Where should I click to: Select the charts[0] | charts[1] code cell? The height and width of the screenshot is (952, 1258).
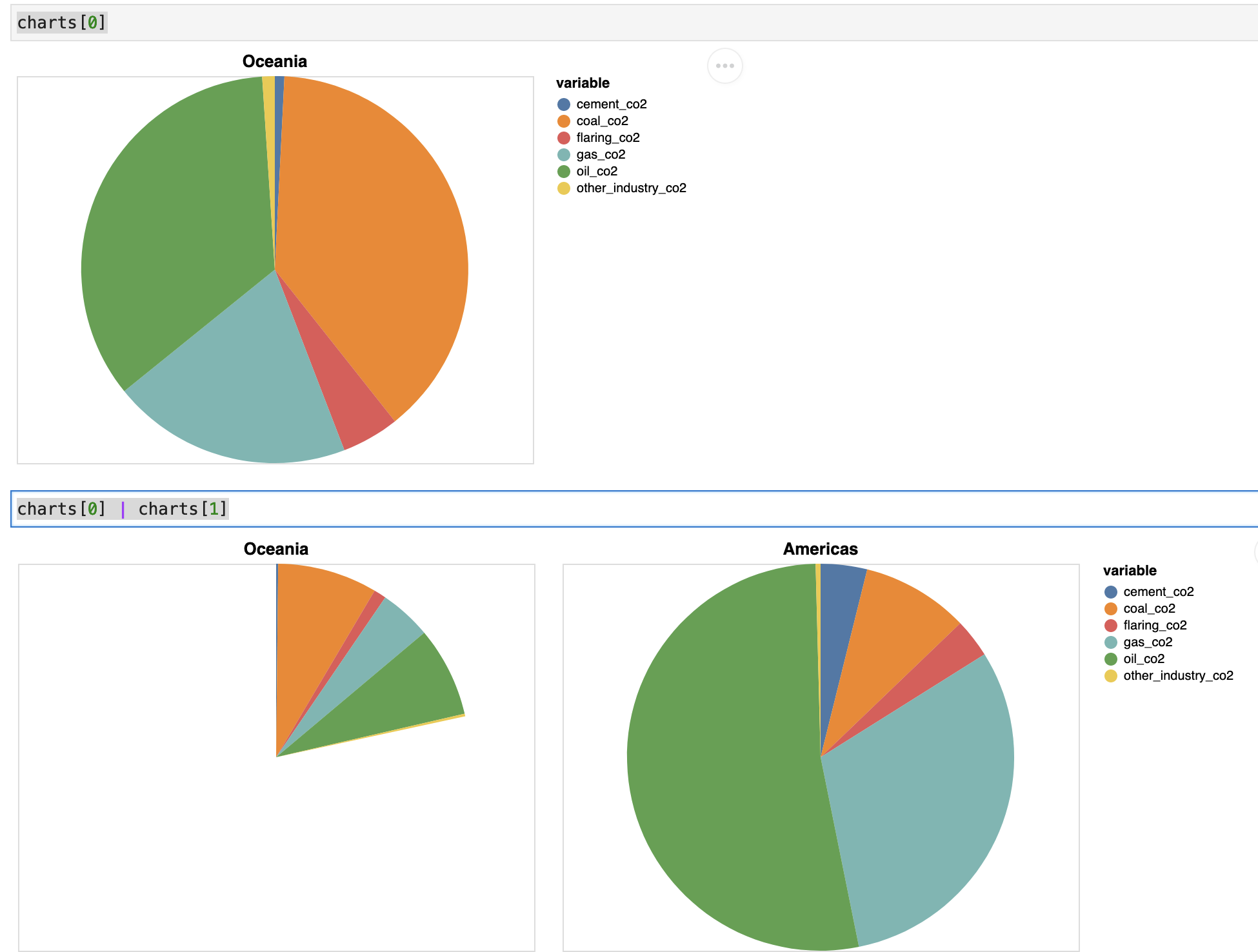(123, 508)
